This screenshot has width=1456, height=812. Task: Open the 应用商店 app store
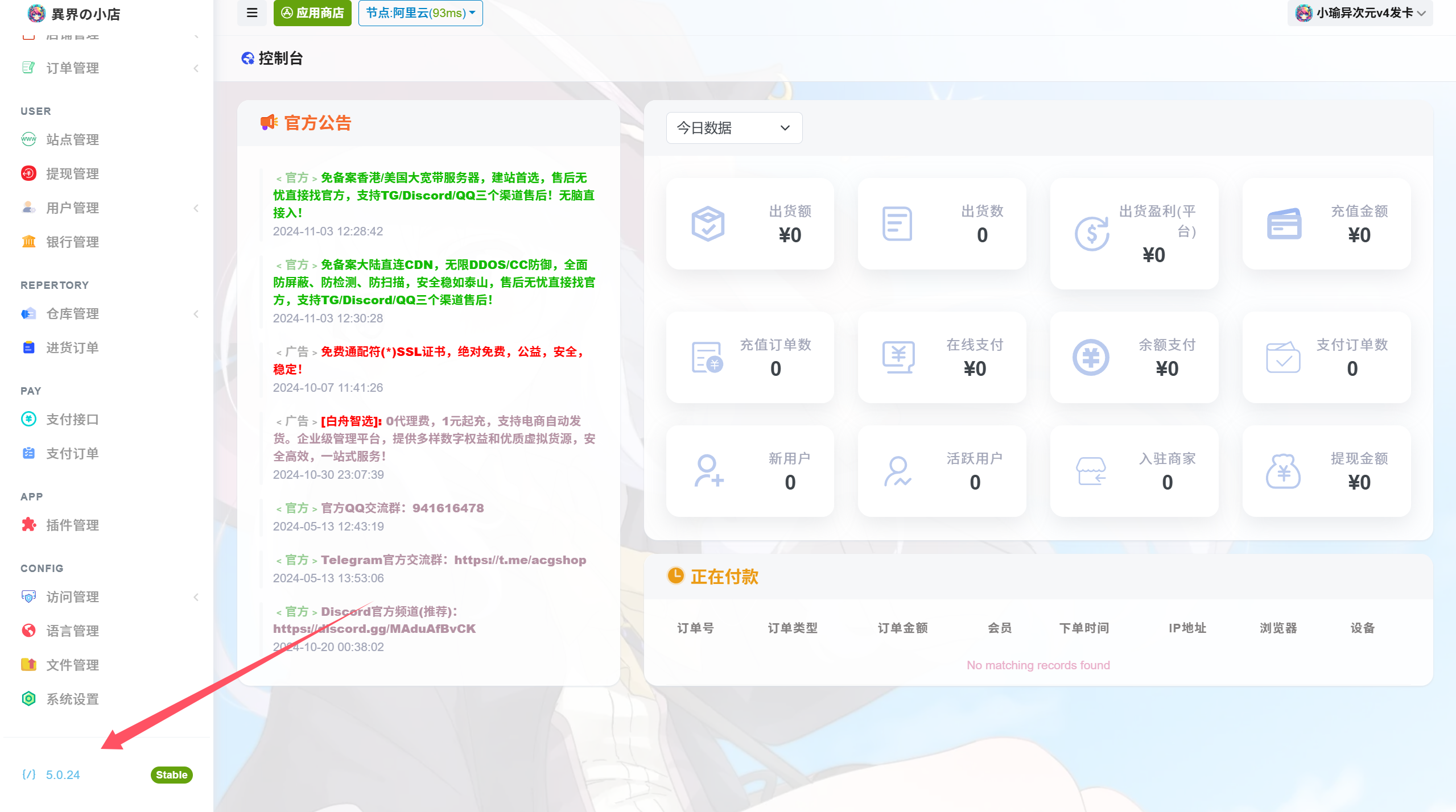pyautogui.click(x=312, y=13)
